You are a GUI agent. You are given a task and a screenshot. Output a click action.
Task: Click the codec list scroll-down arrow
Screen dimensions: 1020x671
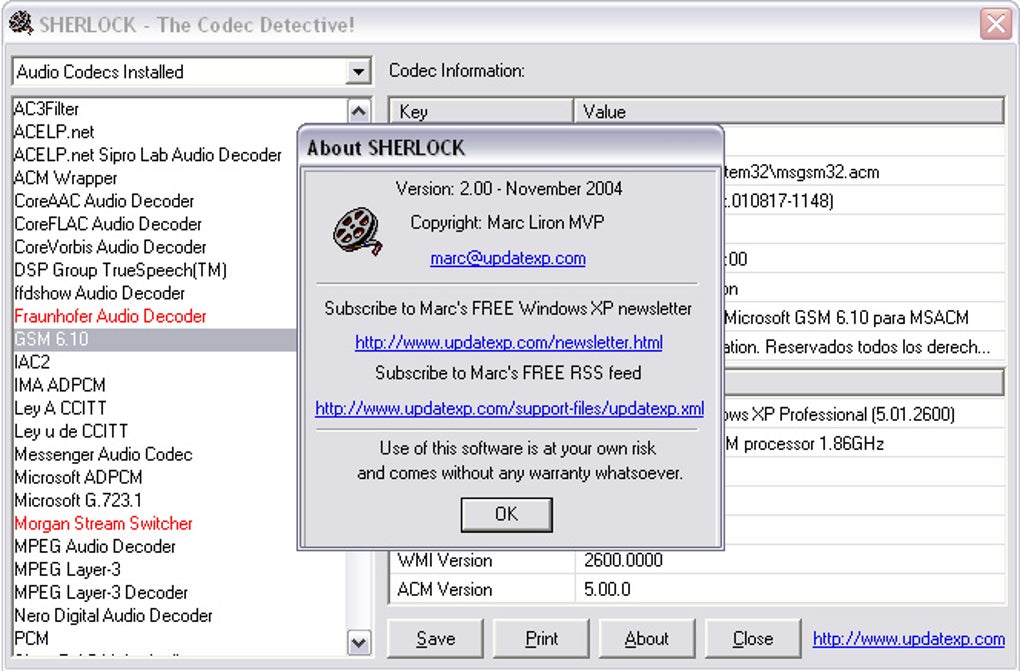(359, 643)
